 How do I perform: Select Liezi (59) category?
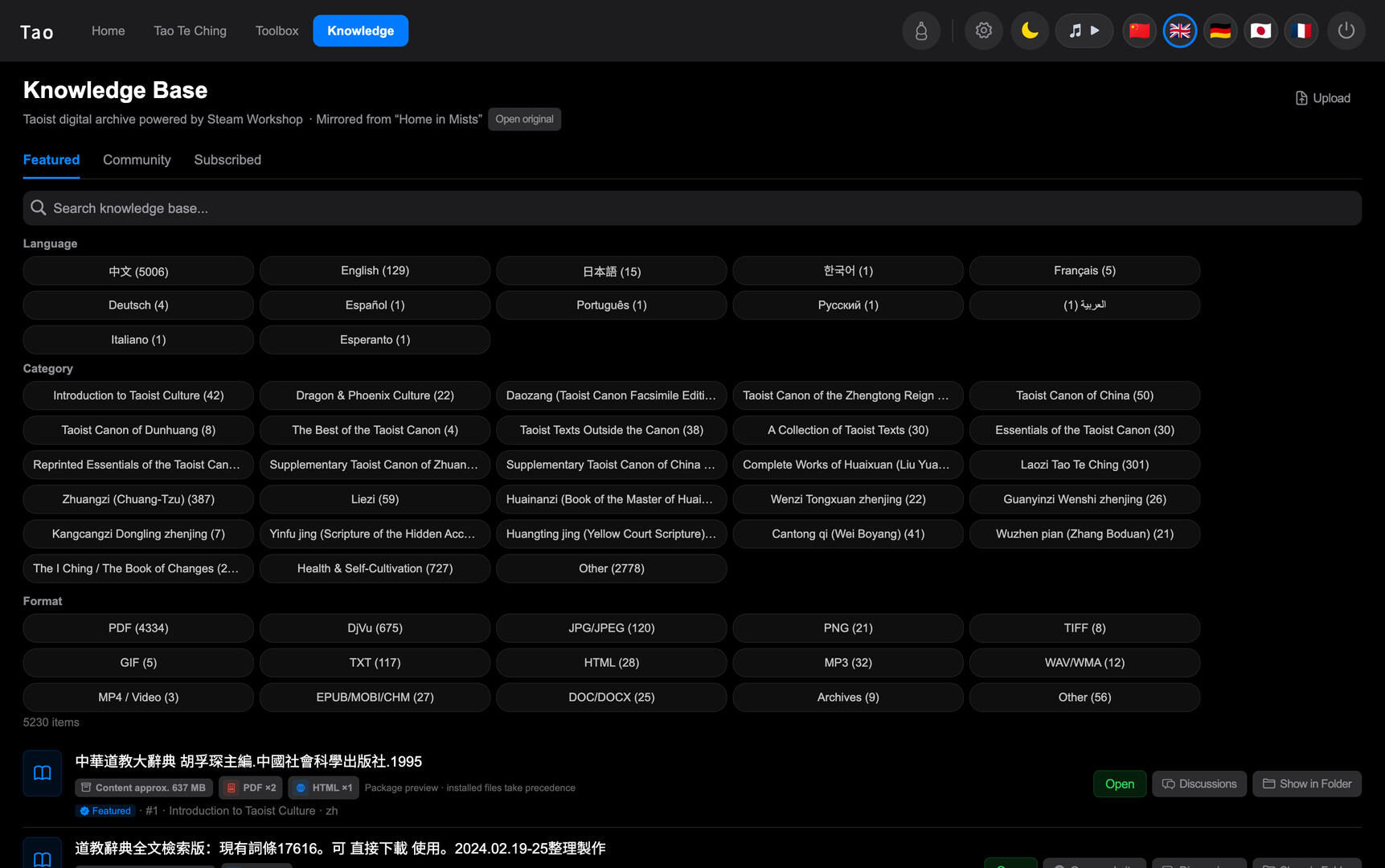[x=375, y=499]
